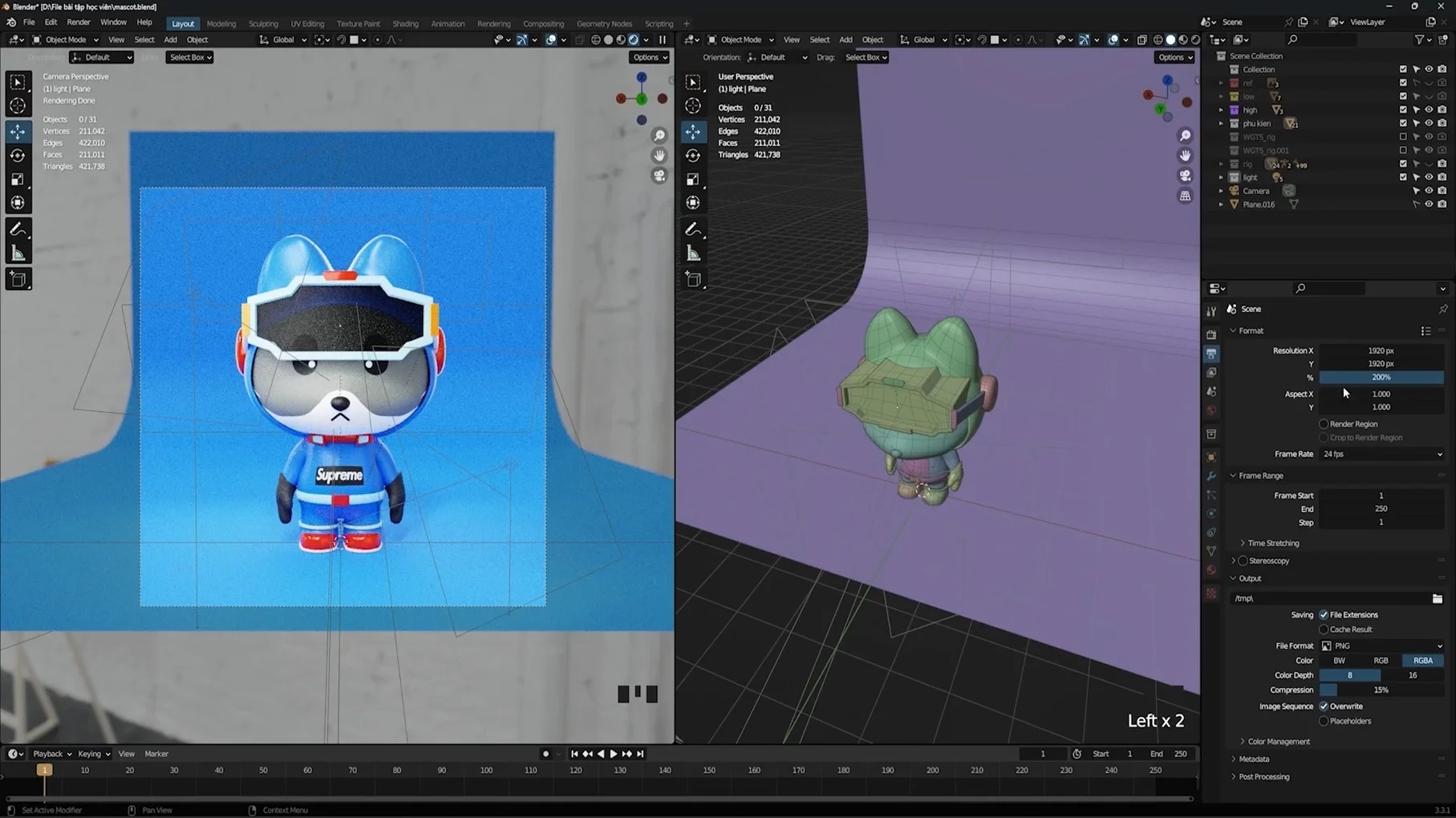Jump to the last frame button
This screenshot has width=1456, height=818.
point(640,754)
